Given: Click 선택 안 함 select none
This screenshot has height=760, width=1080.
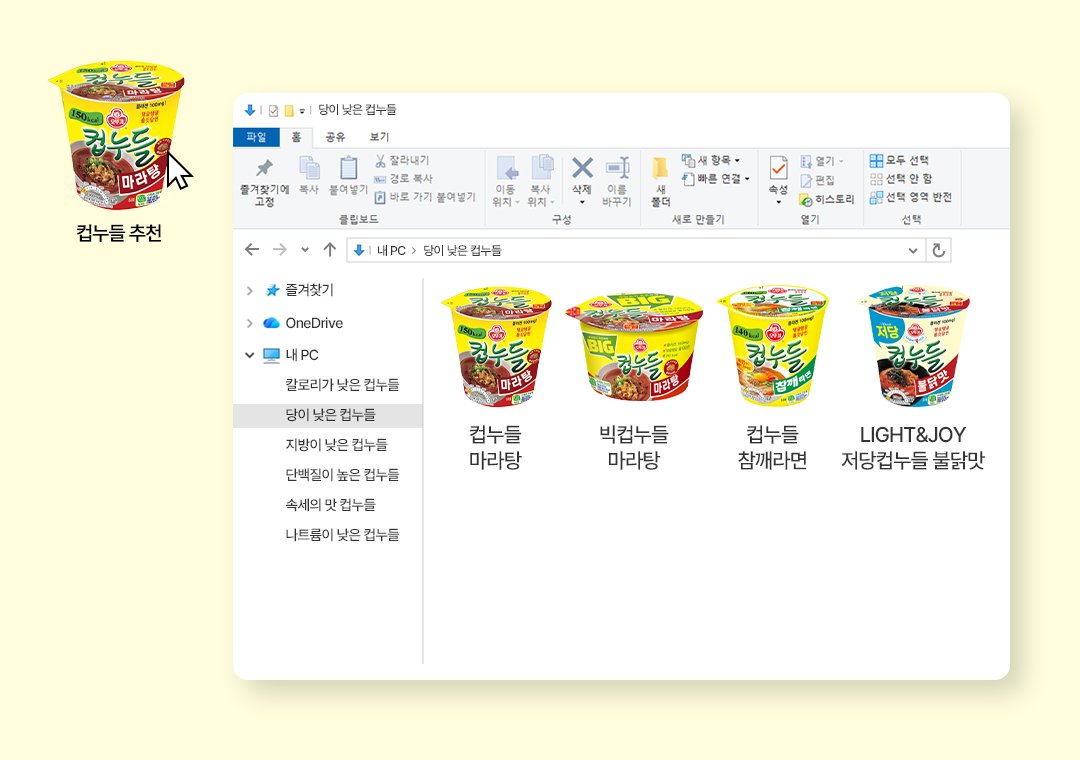Looking at the screenshot, I should 901,178.
